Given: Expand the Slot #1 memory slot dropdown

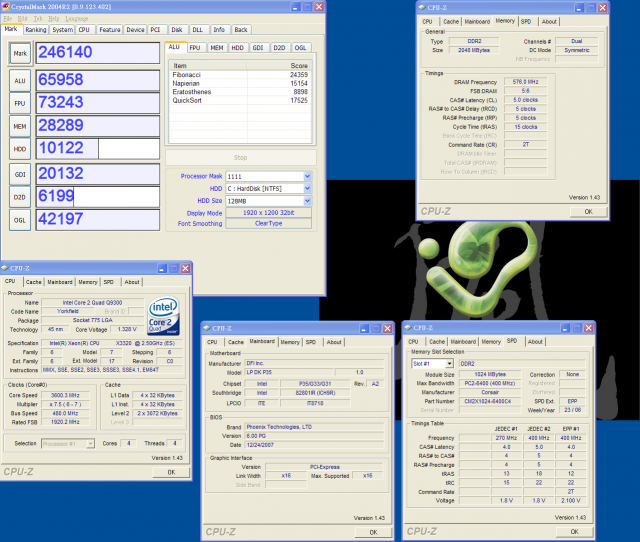Looking at the screenshot, I should 449,364.
